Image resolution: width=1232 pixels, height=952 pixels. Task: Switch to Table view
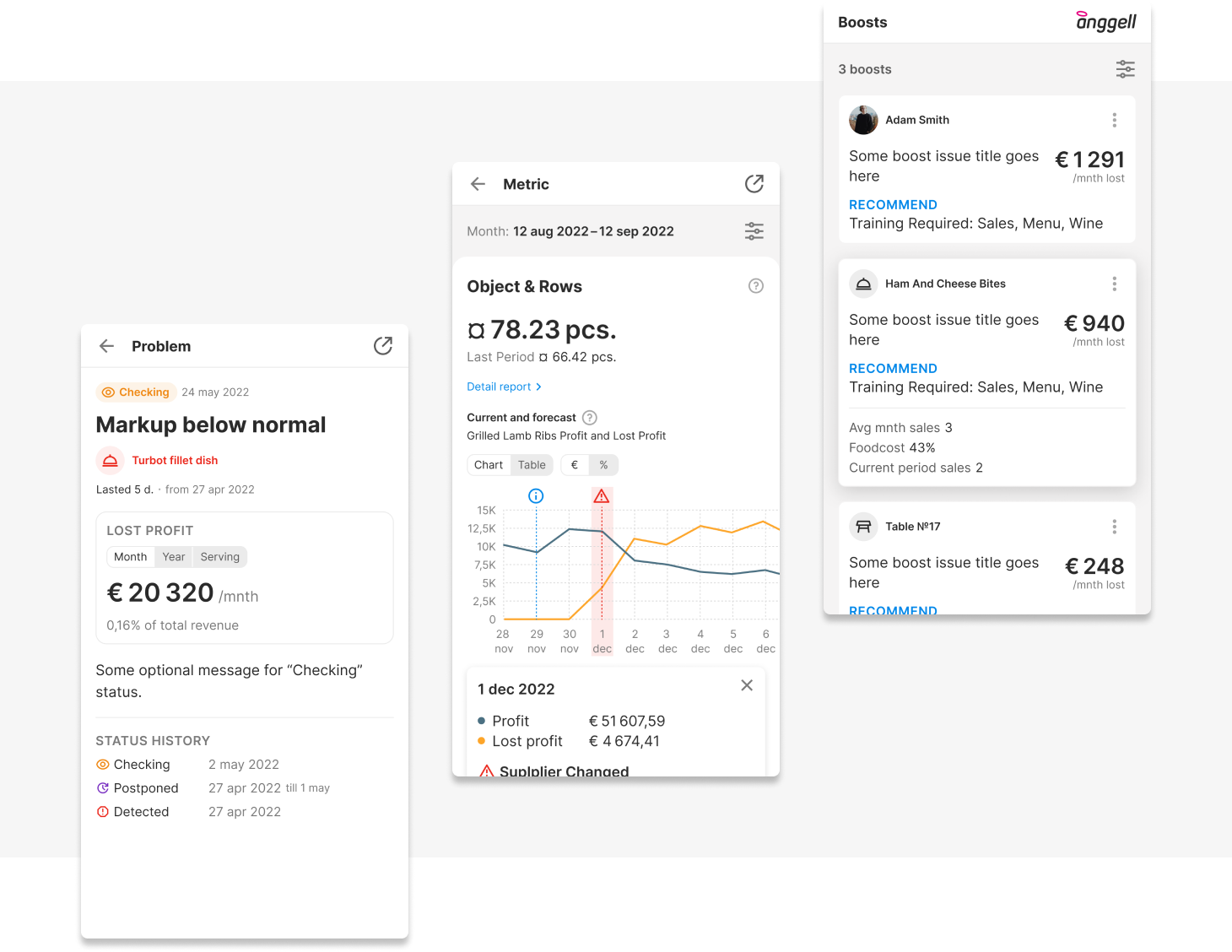point(532,465)
